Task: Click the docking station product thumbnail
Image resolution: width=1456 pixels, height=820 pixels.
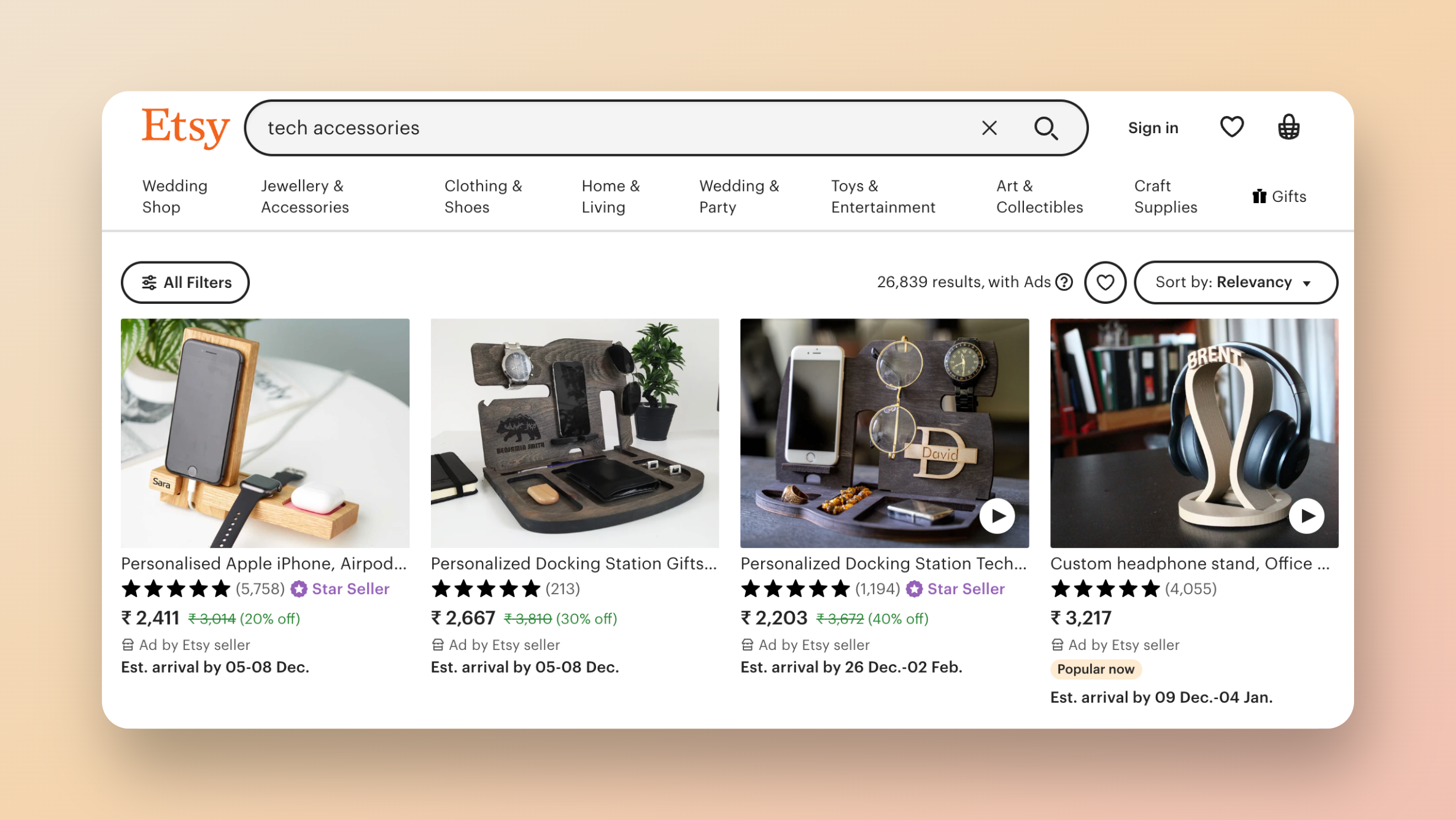Action: [x=575, y=433]
